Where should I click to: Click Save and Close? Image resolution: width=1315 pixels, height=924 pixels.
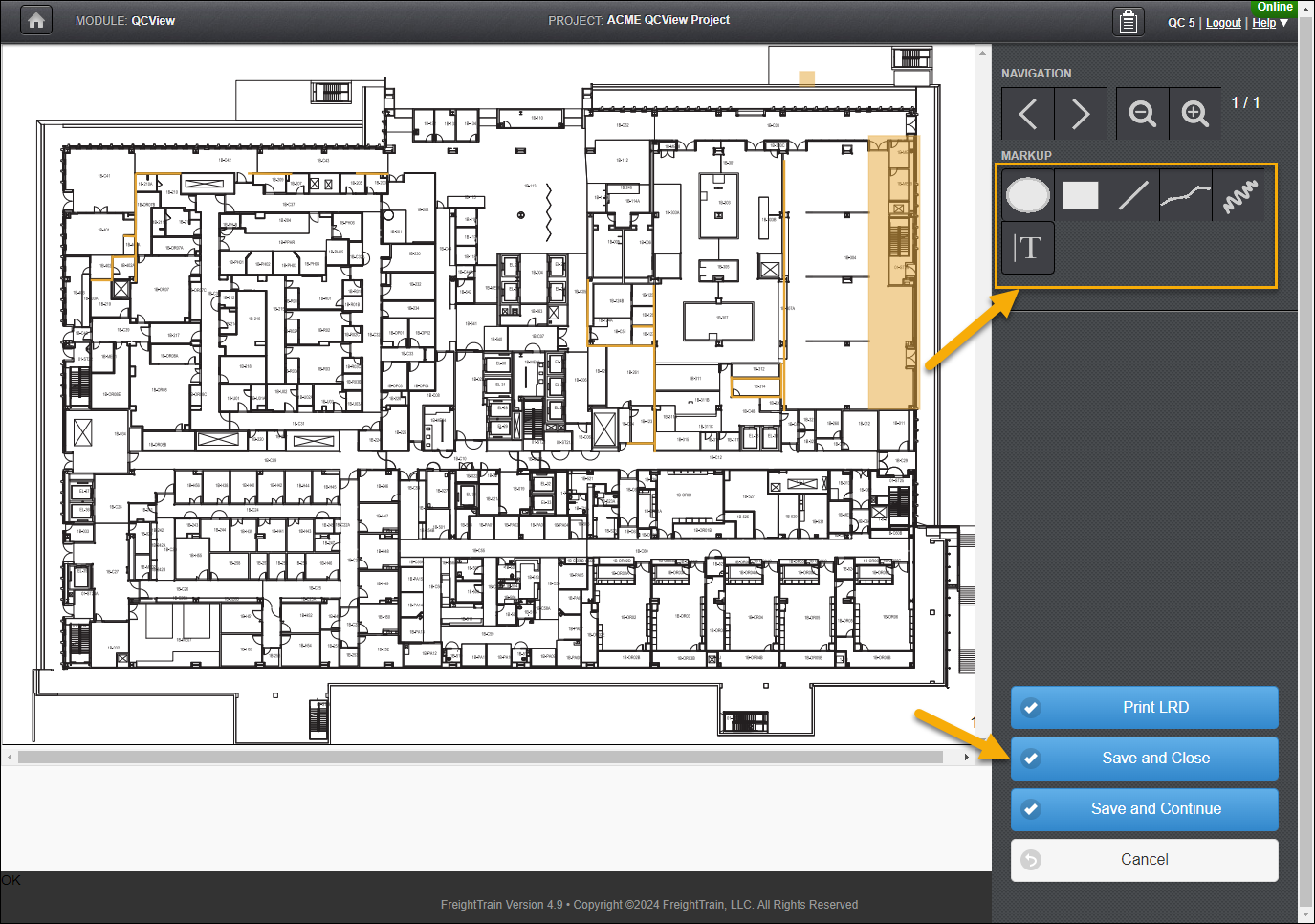1145,759
